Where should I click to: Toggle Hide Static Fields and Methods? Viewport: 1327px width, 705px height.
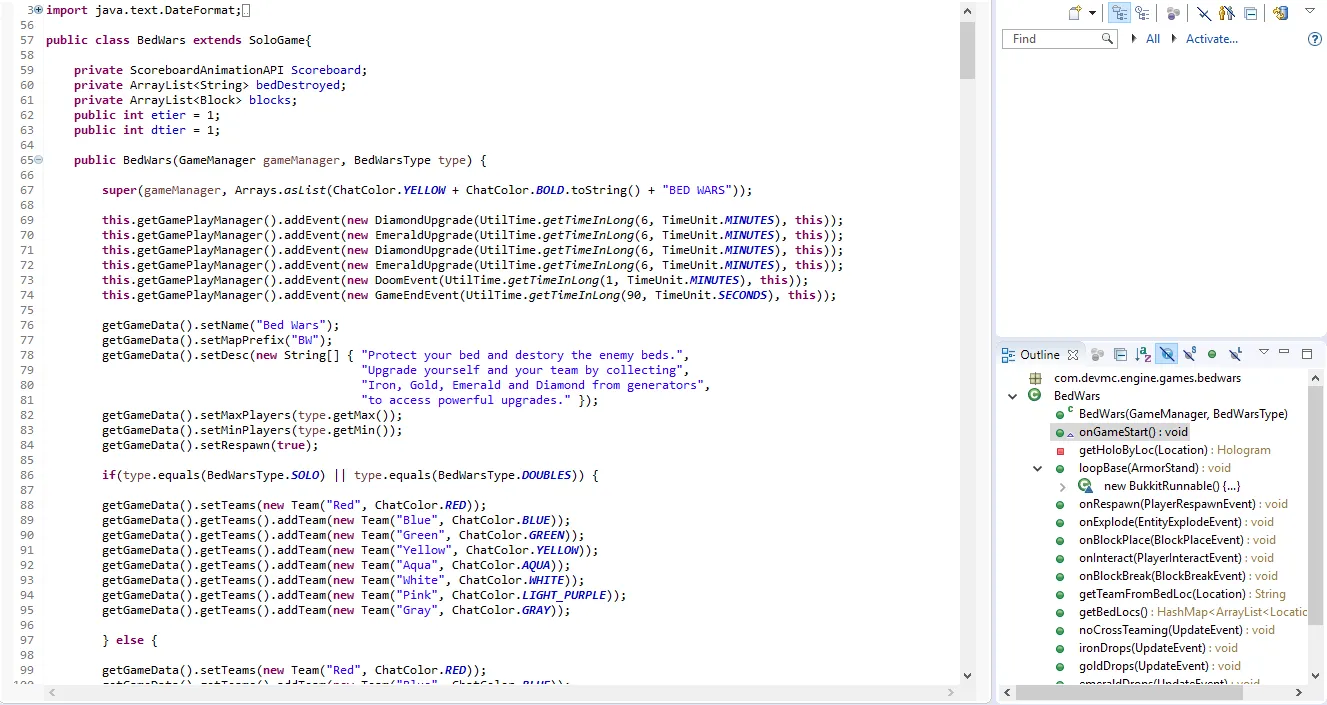[1189, 354]
